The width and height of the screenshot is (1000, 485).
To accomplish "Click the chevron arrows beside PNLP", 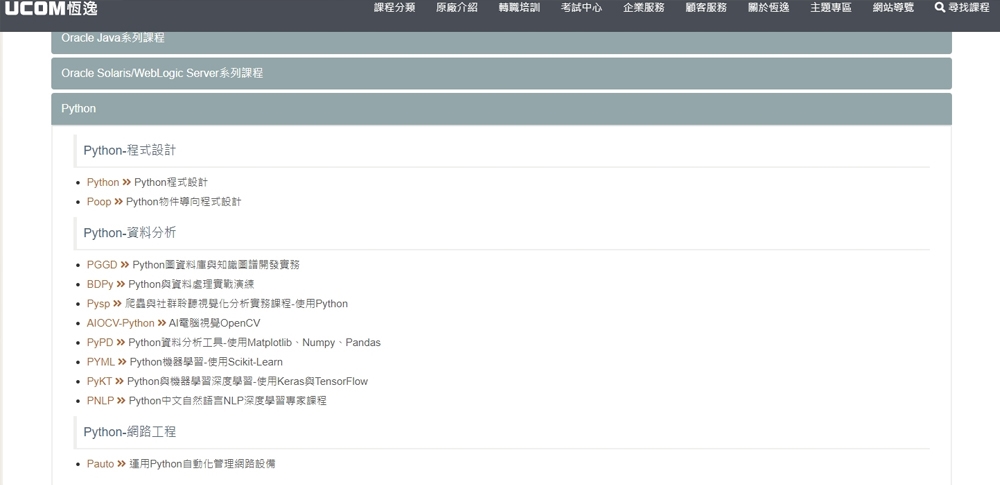I will point(121,401).
